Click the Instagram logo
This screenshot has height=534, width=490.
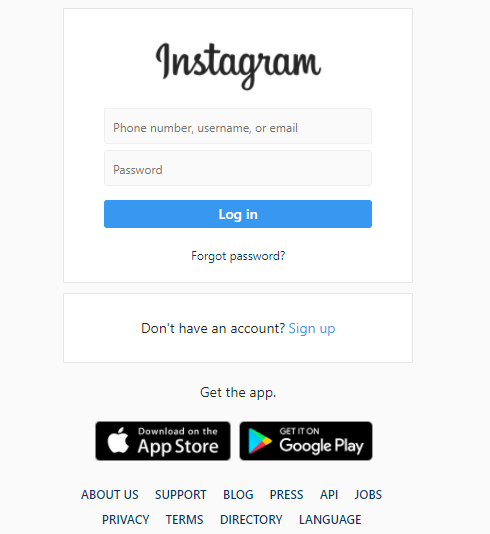[238, 66]
